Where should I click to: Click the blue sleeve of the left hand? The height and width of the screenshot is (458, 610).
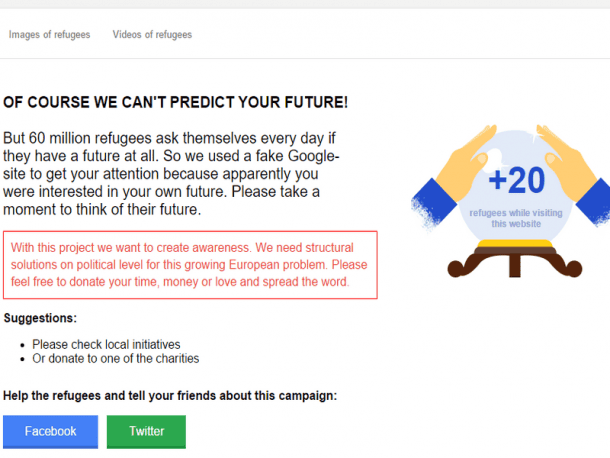click(x=426, y=207)
